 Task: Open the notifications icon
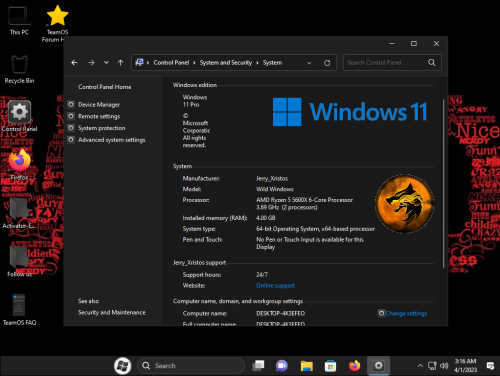[x=490, y=366]
